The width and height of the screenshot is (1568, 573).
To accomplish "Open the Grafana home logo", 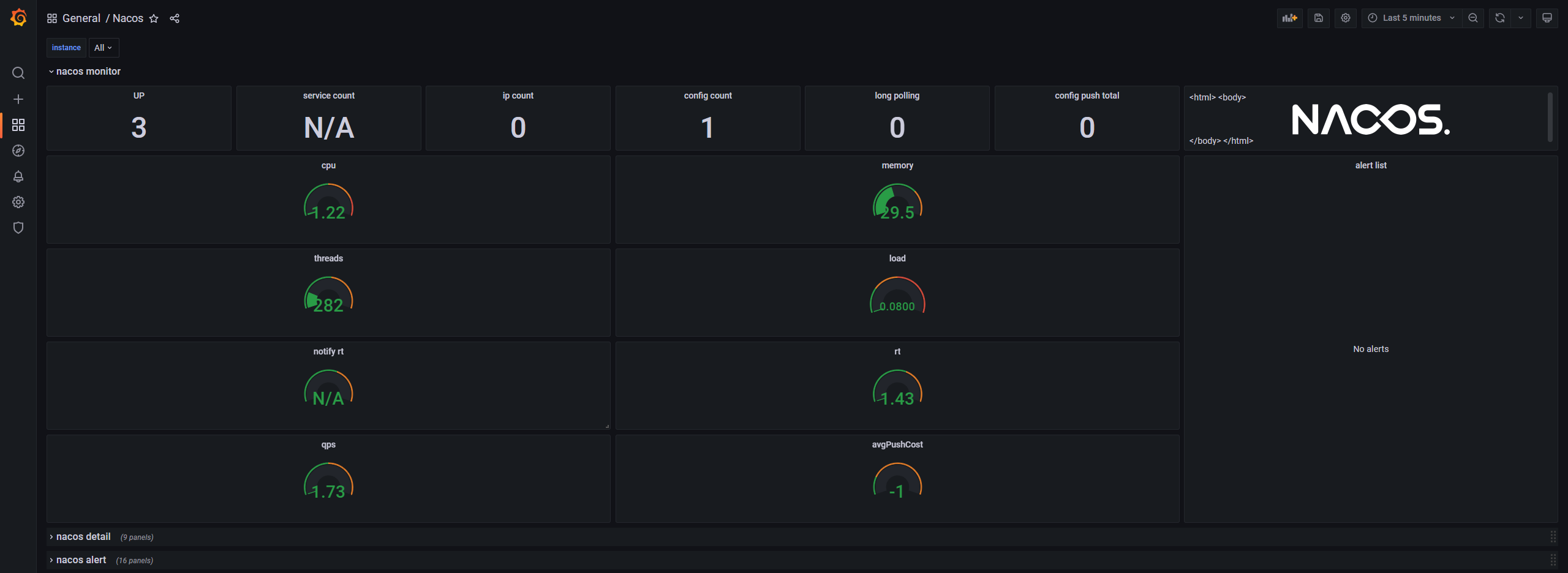I will coord(18,18).
